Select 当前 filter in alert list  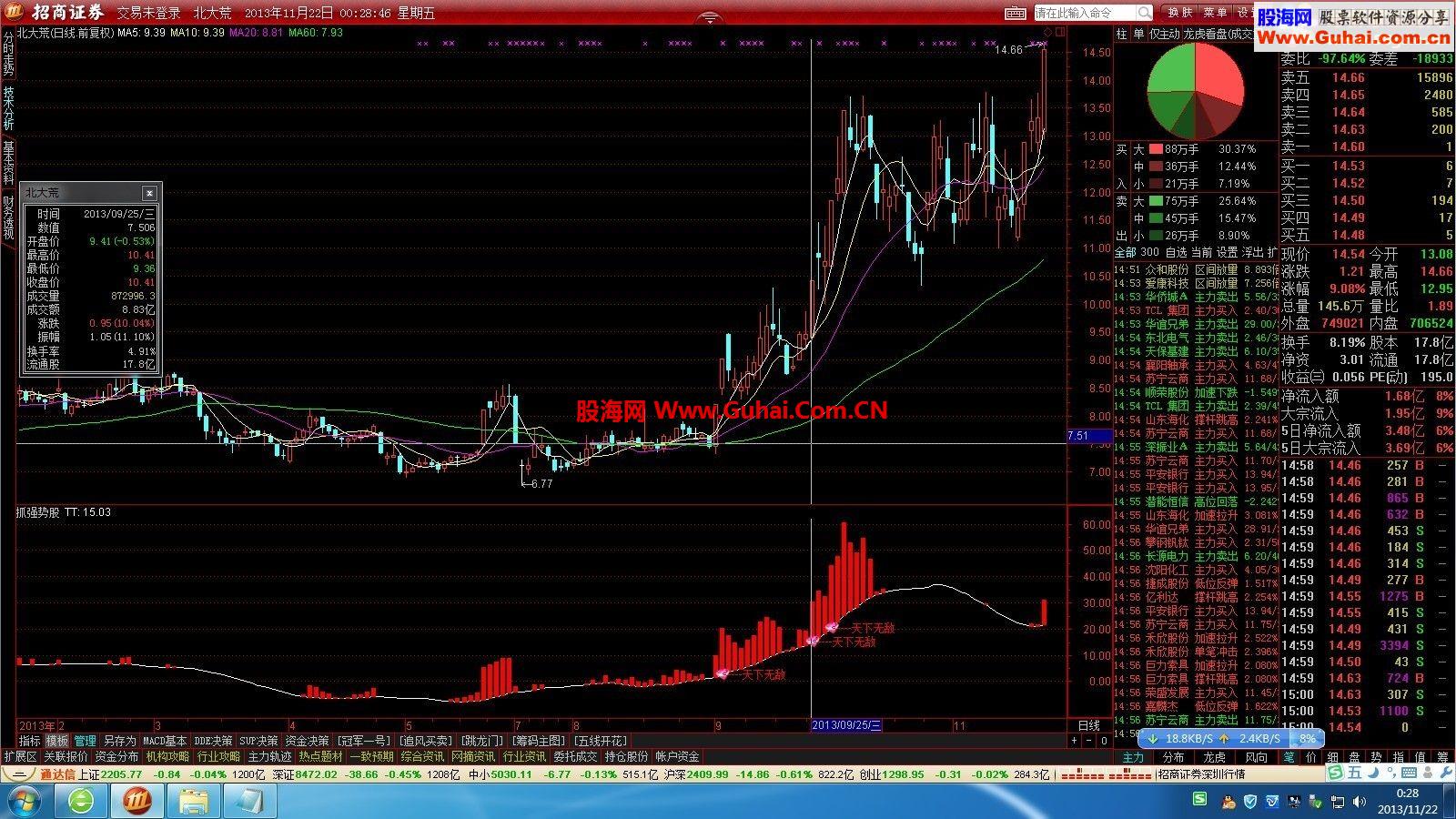(1202, 252)
